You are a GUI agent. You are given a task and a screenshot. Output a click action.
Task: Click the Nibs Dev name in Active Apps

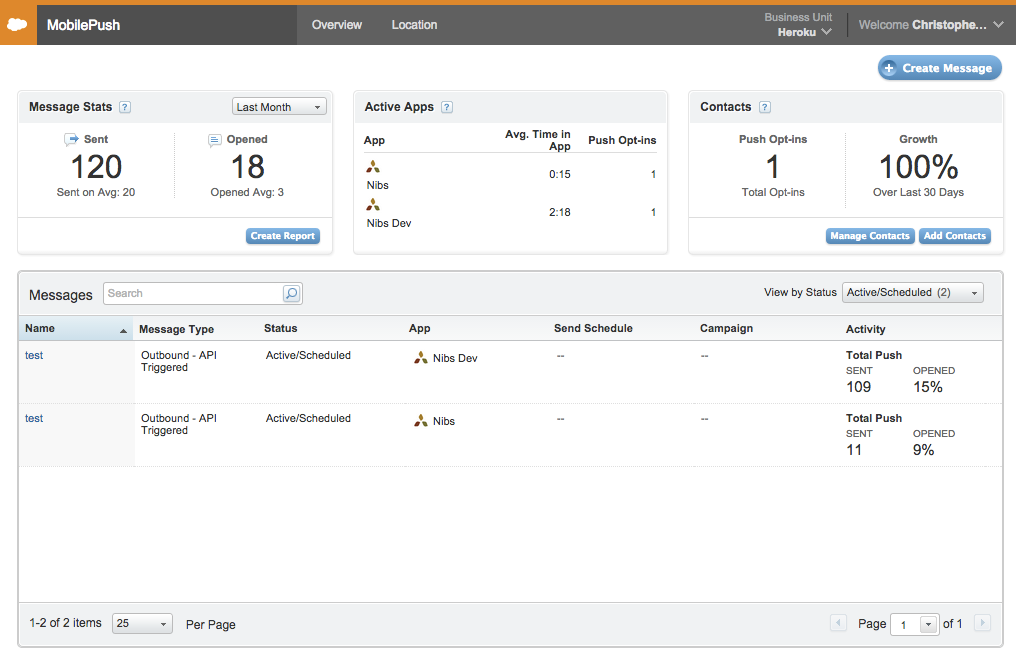click(389, 224)
